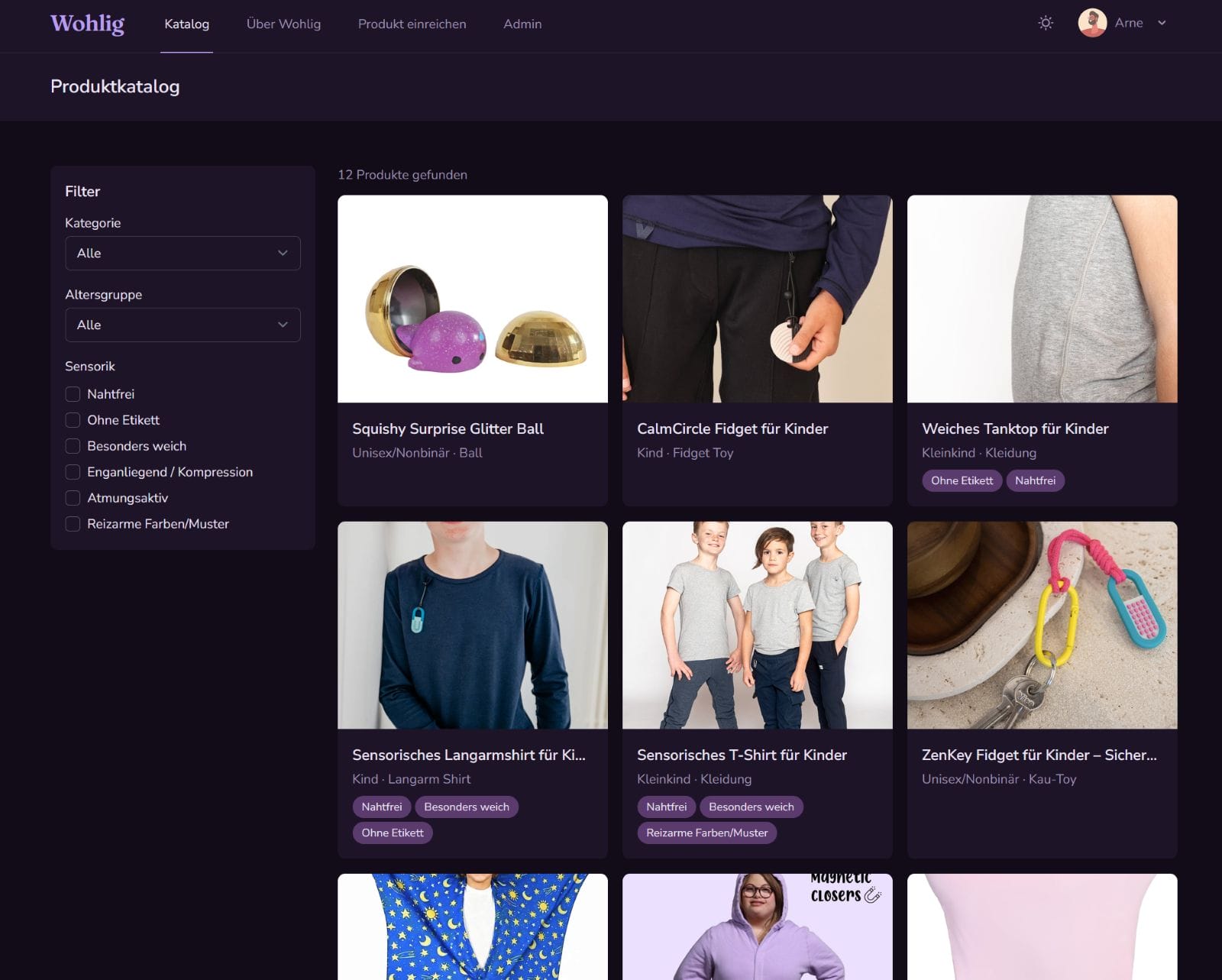Click 'Kind · Fidget Toy' text
The height and width of the screenshot is (980, 1222).
point(685,453)
